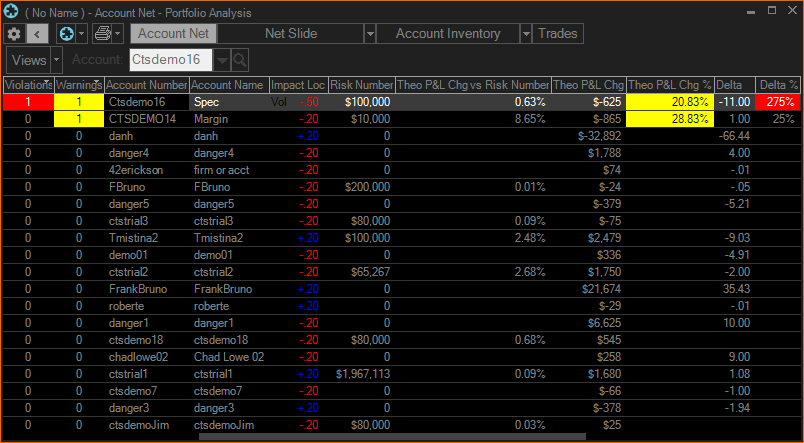Click the Views button

click(x=28, y=60)
